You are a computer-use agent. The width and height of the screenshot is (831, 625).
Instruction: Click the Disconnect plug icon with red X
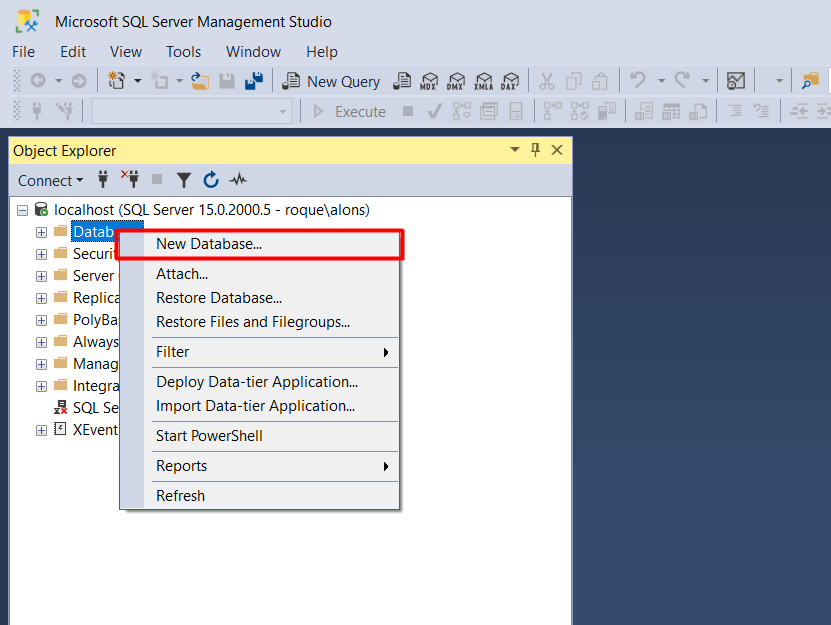(x=130, y=180)
